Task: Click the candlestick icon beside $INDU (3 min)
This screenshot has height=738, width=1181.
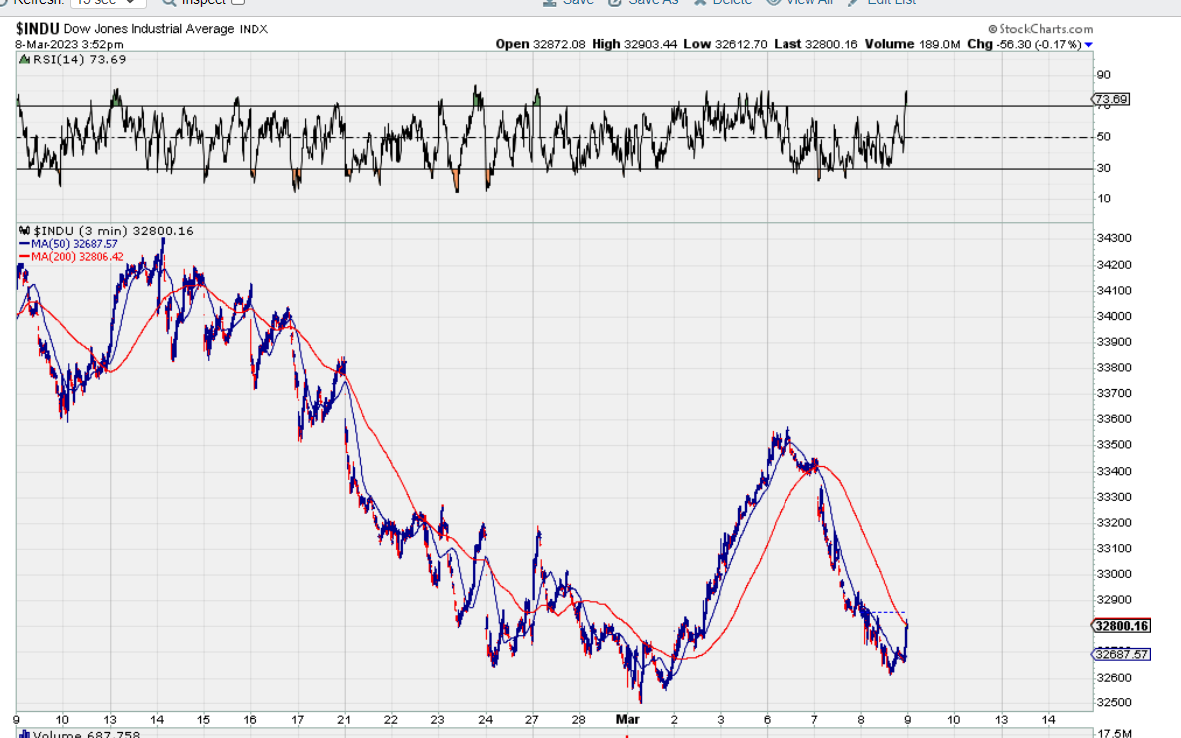Action: [24, 231]
